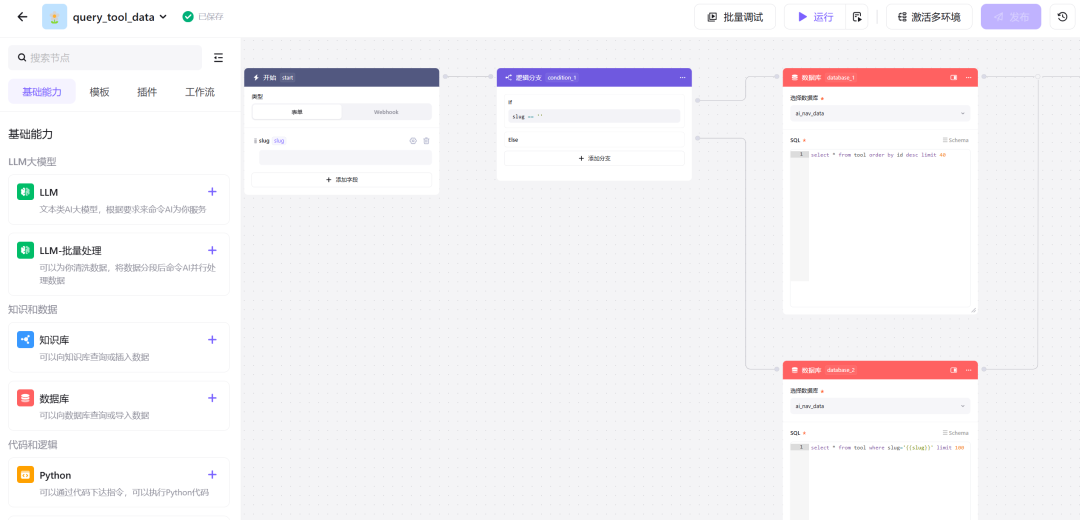This screenshot has height=520, width=1080.
Task: Click the Else branch row
Action: click(x=594, y=140)
